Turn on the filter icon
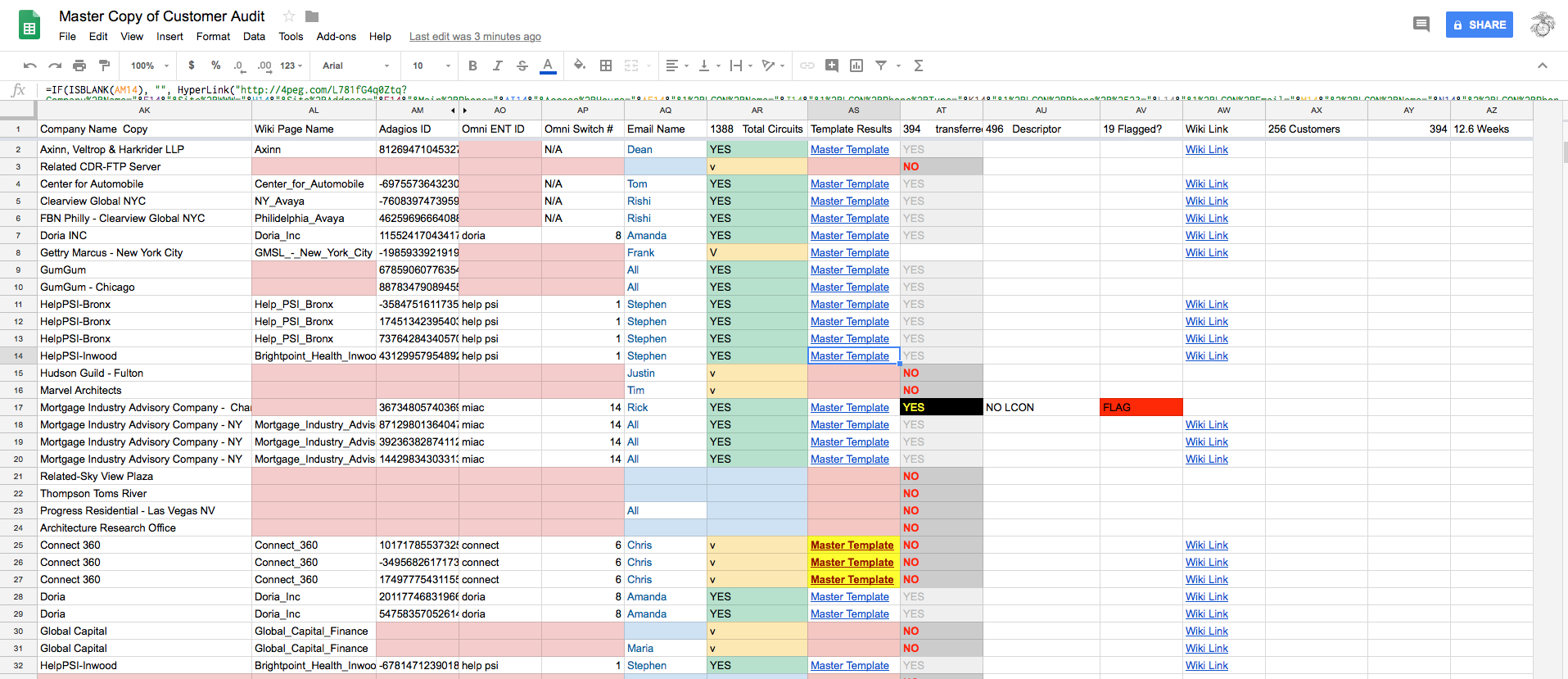1568x679 pixels. point(881,66)
